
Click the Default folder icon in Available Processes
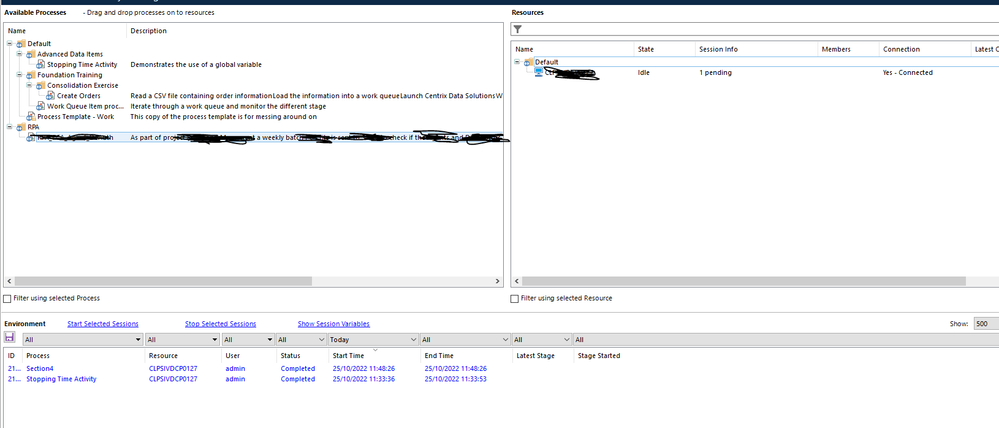(21, 44)
